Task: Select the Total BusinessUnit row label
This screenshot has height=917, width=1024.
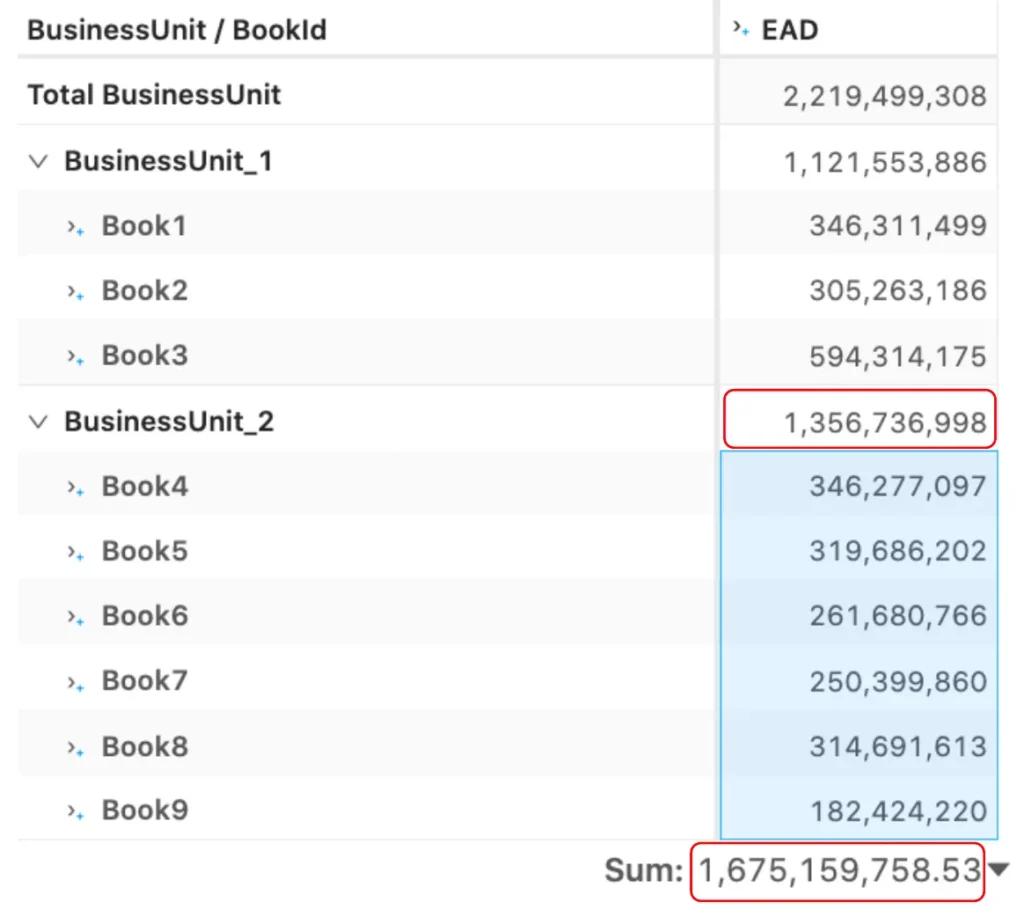Action: pyautogui.click(x=154, y=95)
